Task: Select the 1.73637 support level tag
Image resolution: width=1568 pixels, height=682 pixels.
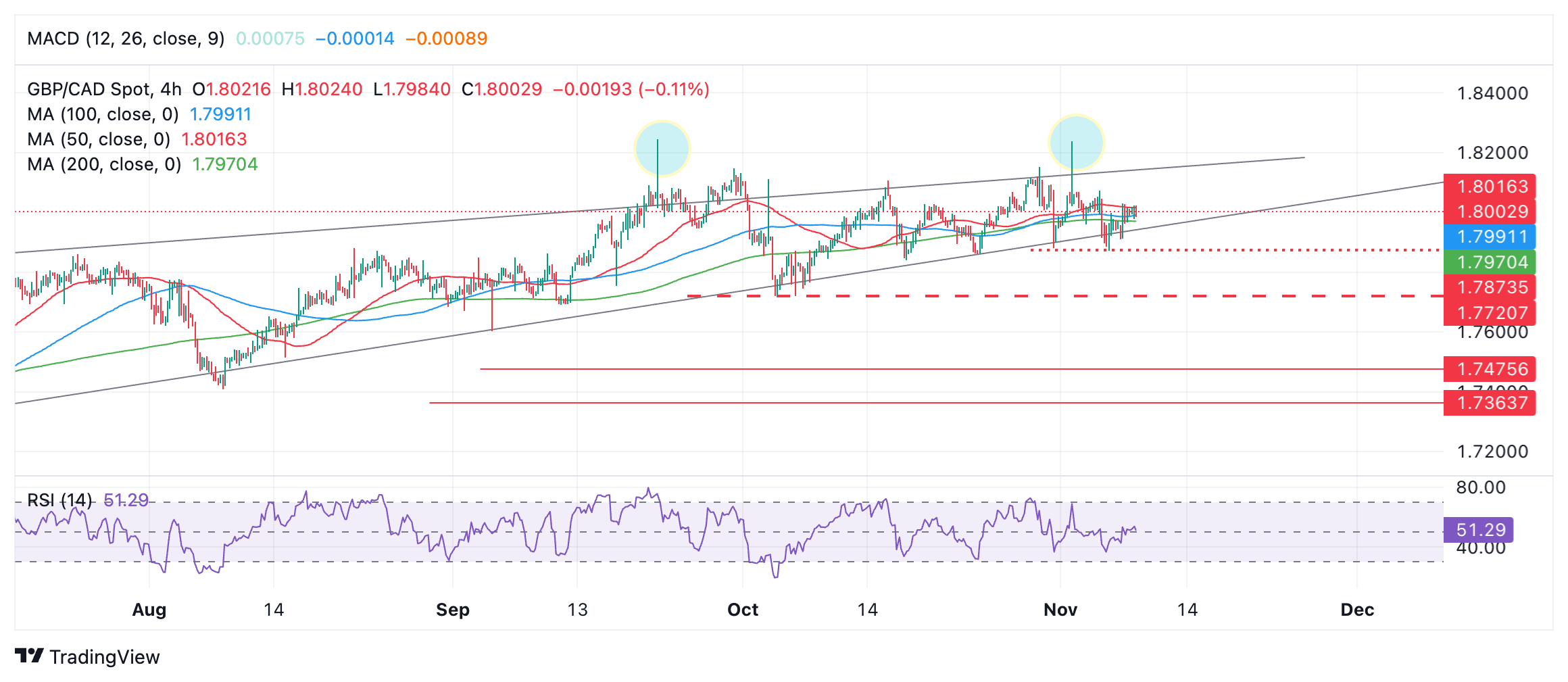Action: click(x=1490, y=403)
